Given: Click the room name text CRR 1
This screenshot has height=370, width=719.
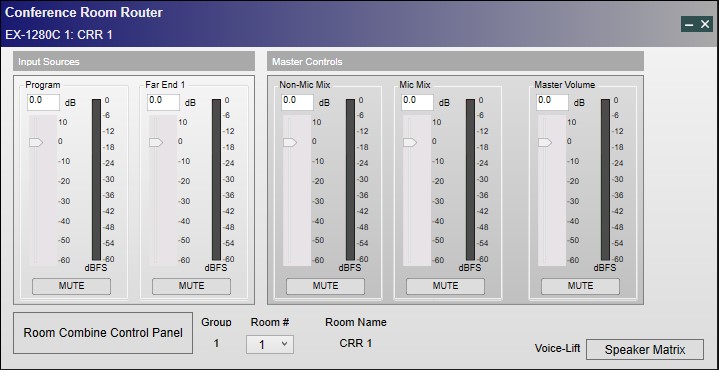Looking at the screenshot, I should pos(356,343).
